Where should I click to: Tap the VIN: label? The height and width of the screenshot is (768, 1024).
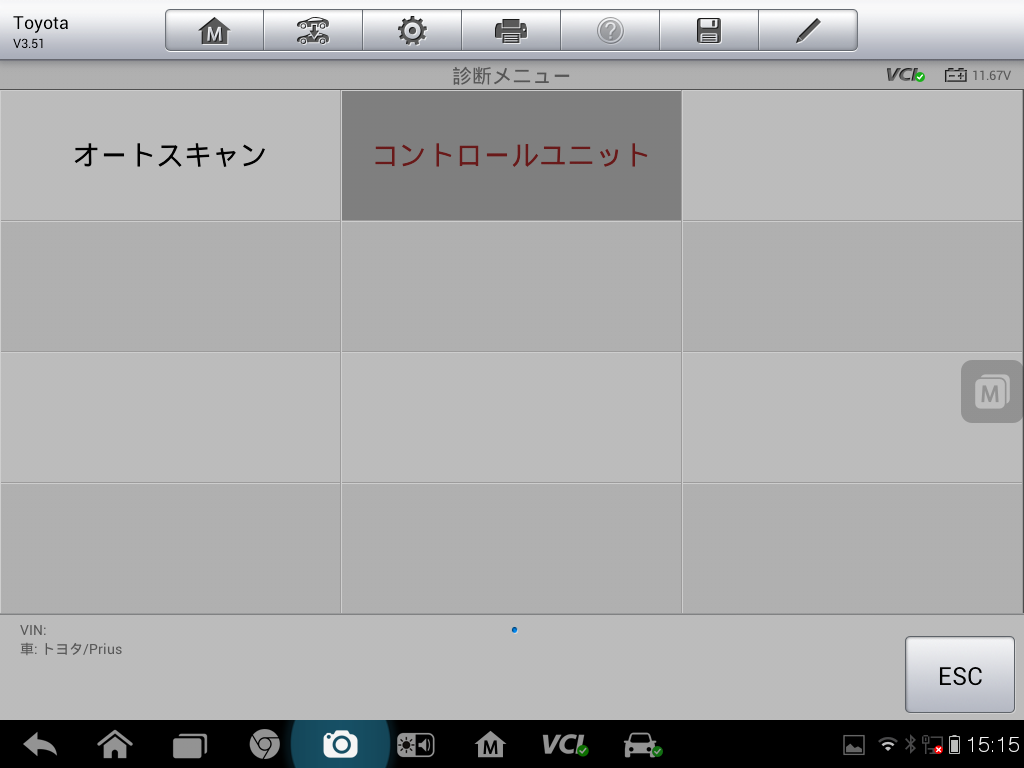(33, 630)
